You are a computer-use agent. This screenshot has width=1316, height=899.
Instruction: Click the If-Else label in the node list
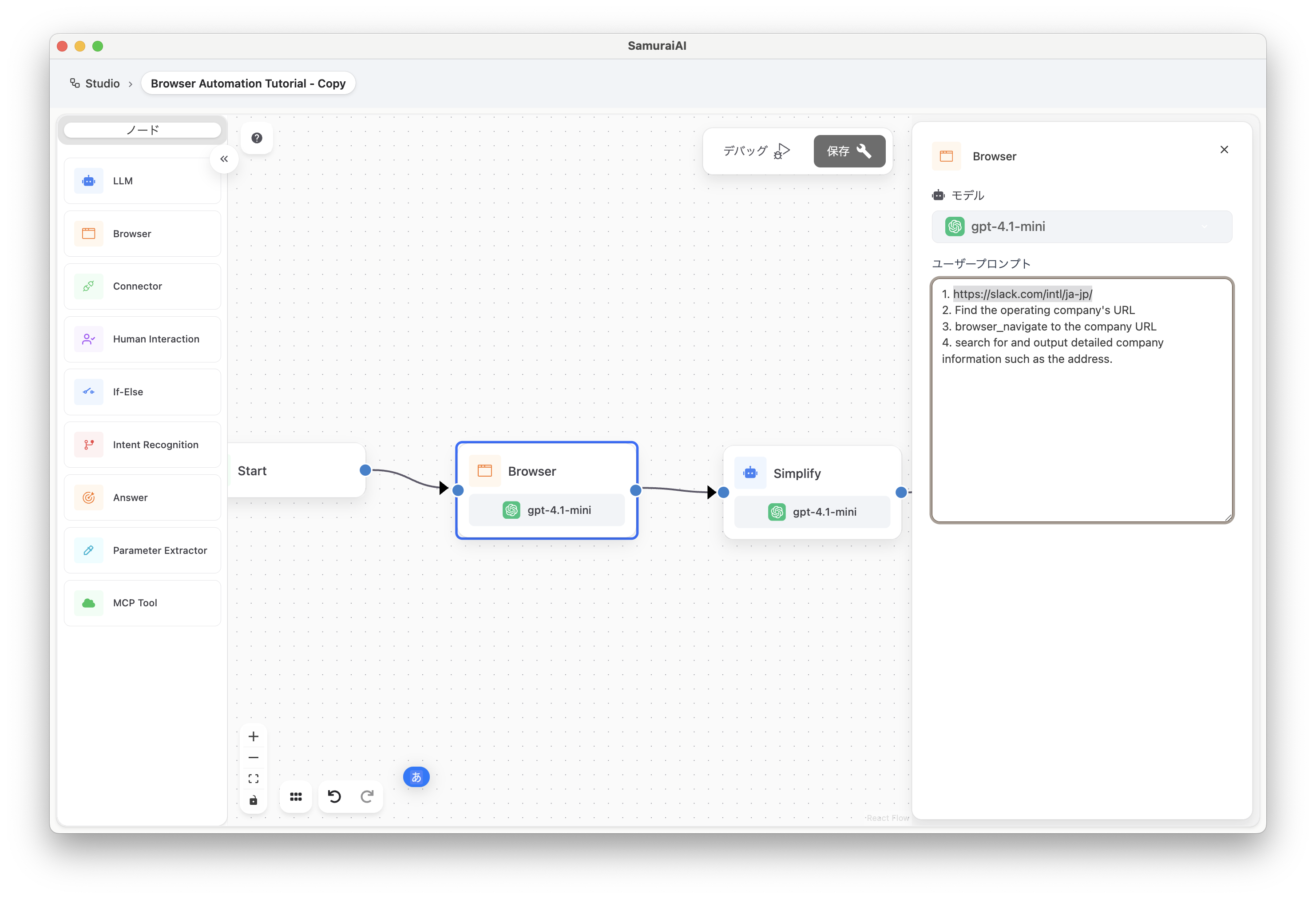(x=128, y=392)
